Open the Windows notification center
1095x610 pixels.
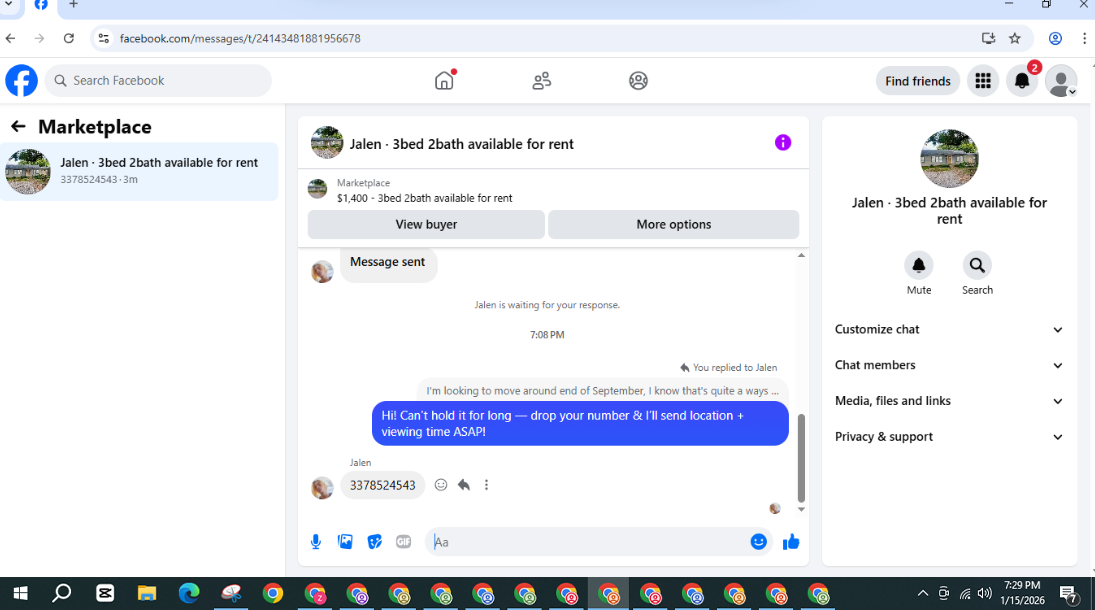coord(1068,594)
